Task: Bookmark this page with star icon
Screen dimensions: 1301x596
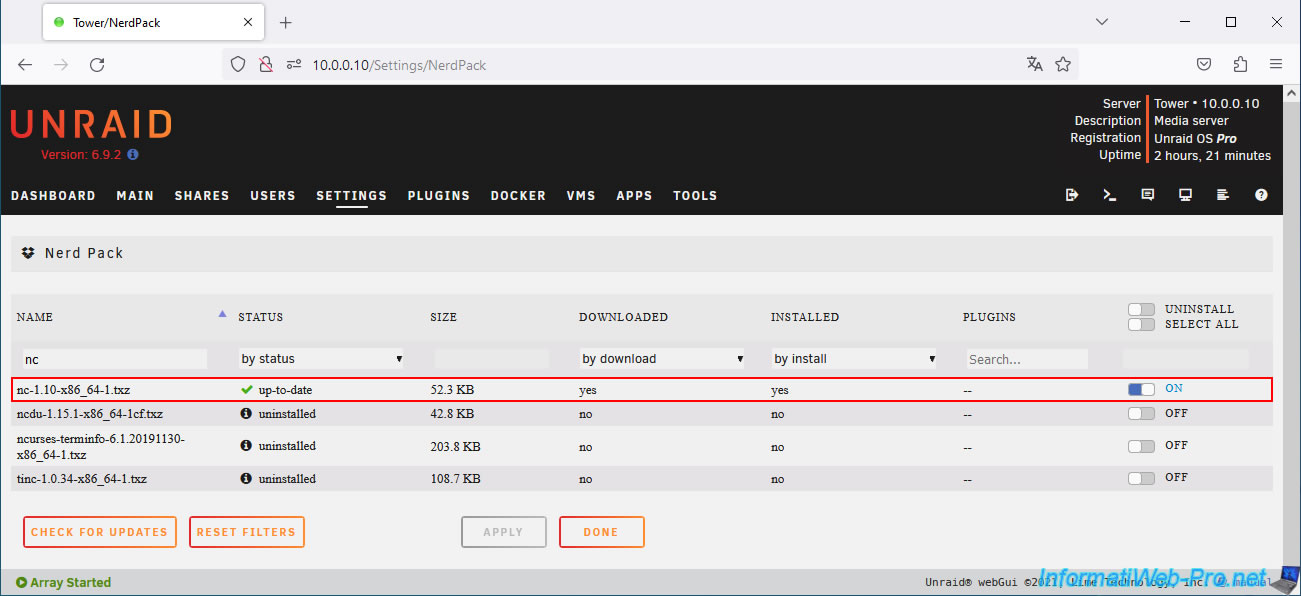Action: [x=1063, y=64]
